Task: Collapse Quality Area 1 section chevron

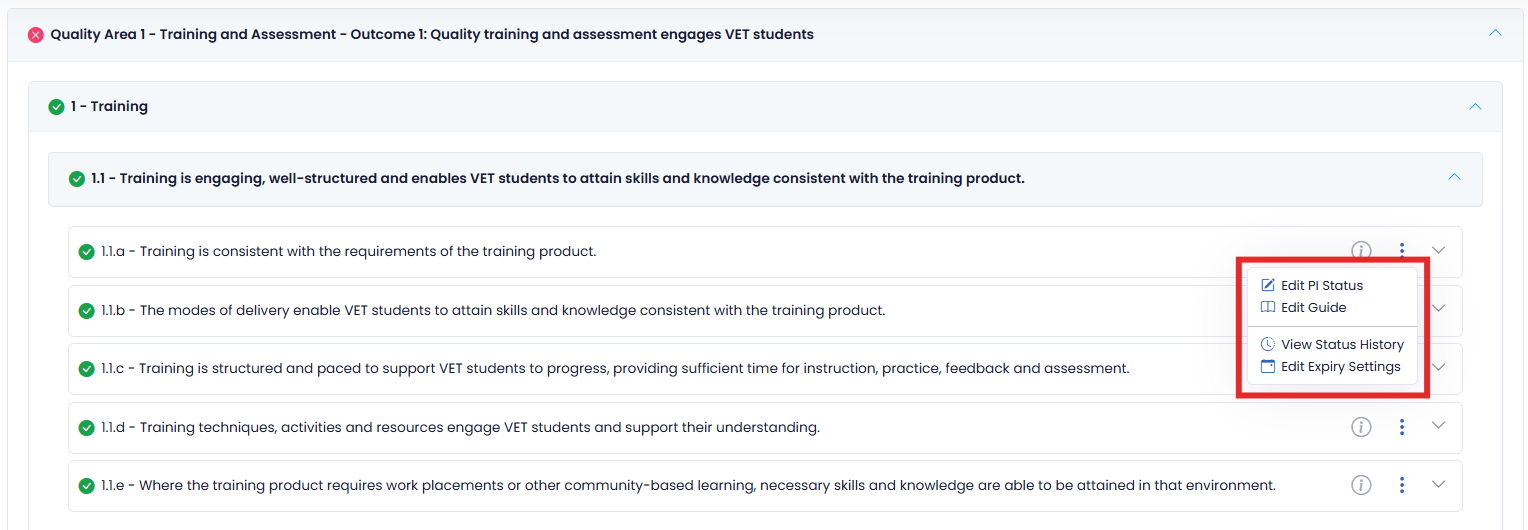Action: point(1495,33)
